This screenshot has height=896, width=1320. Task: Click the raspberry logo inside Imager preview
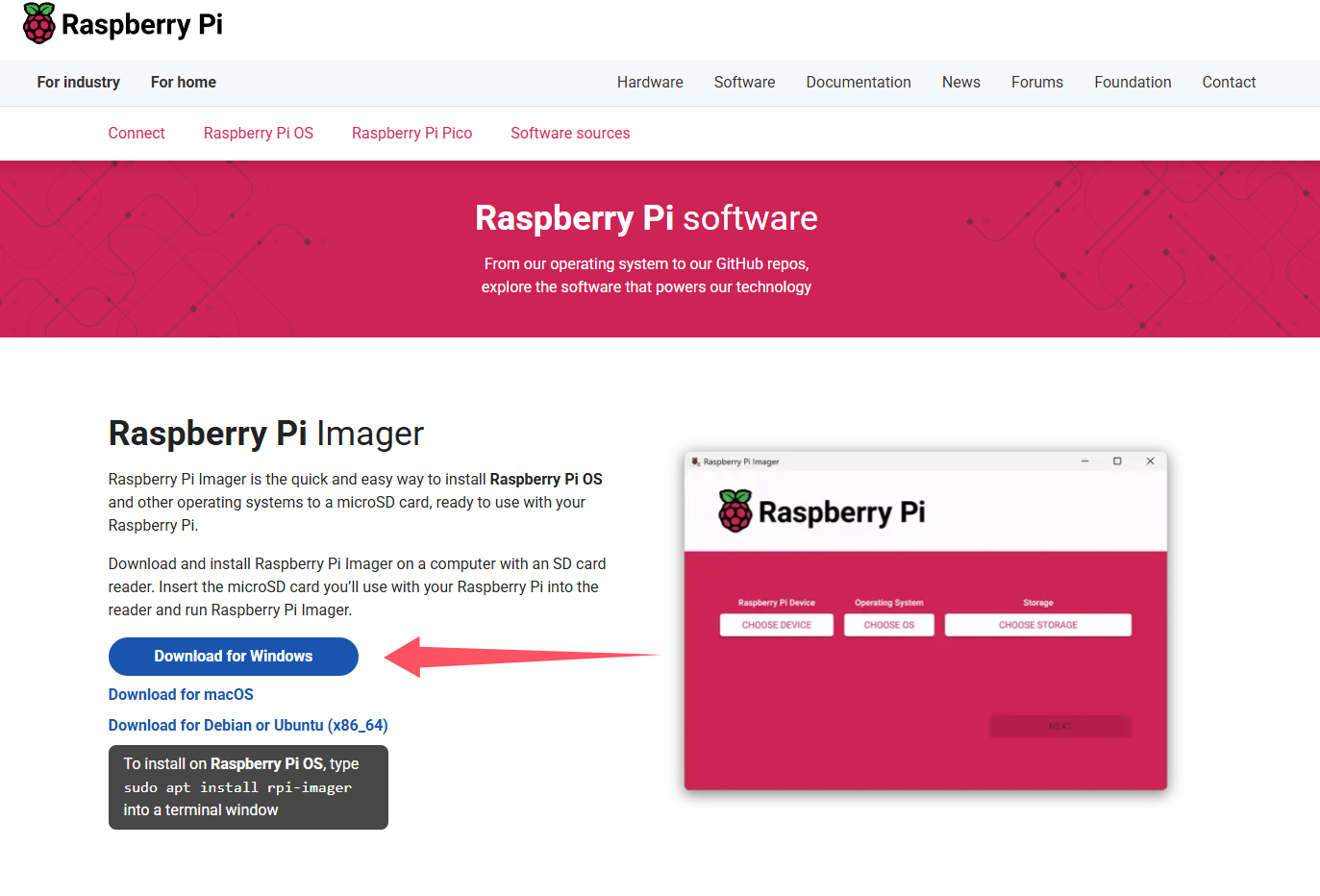click(x=735, y=511)
